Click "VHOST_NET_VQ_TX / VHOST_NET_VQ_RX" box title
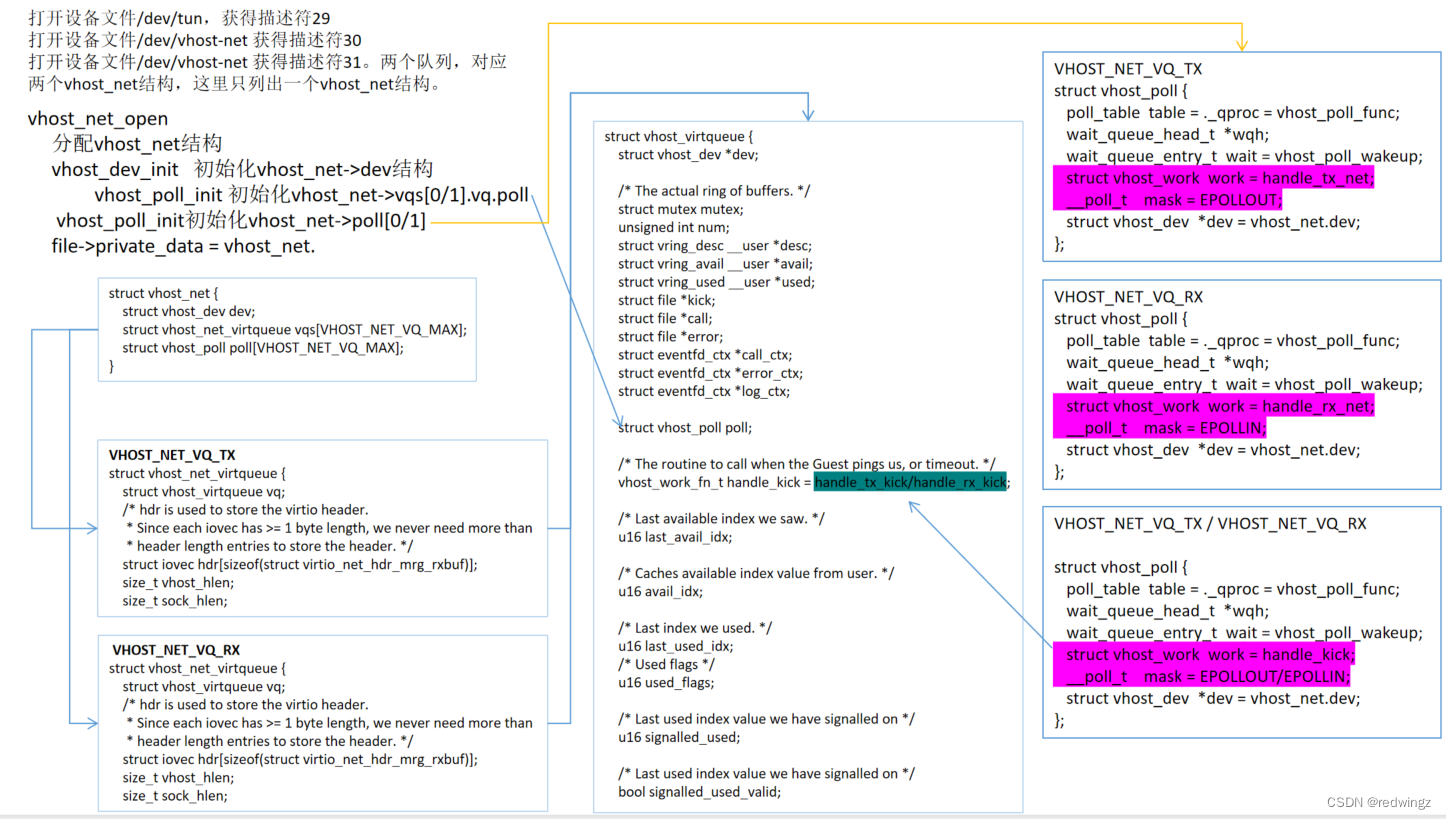Viewport: 1446px width, 819px height. 1210,523
